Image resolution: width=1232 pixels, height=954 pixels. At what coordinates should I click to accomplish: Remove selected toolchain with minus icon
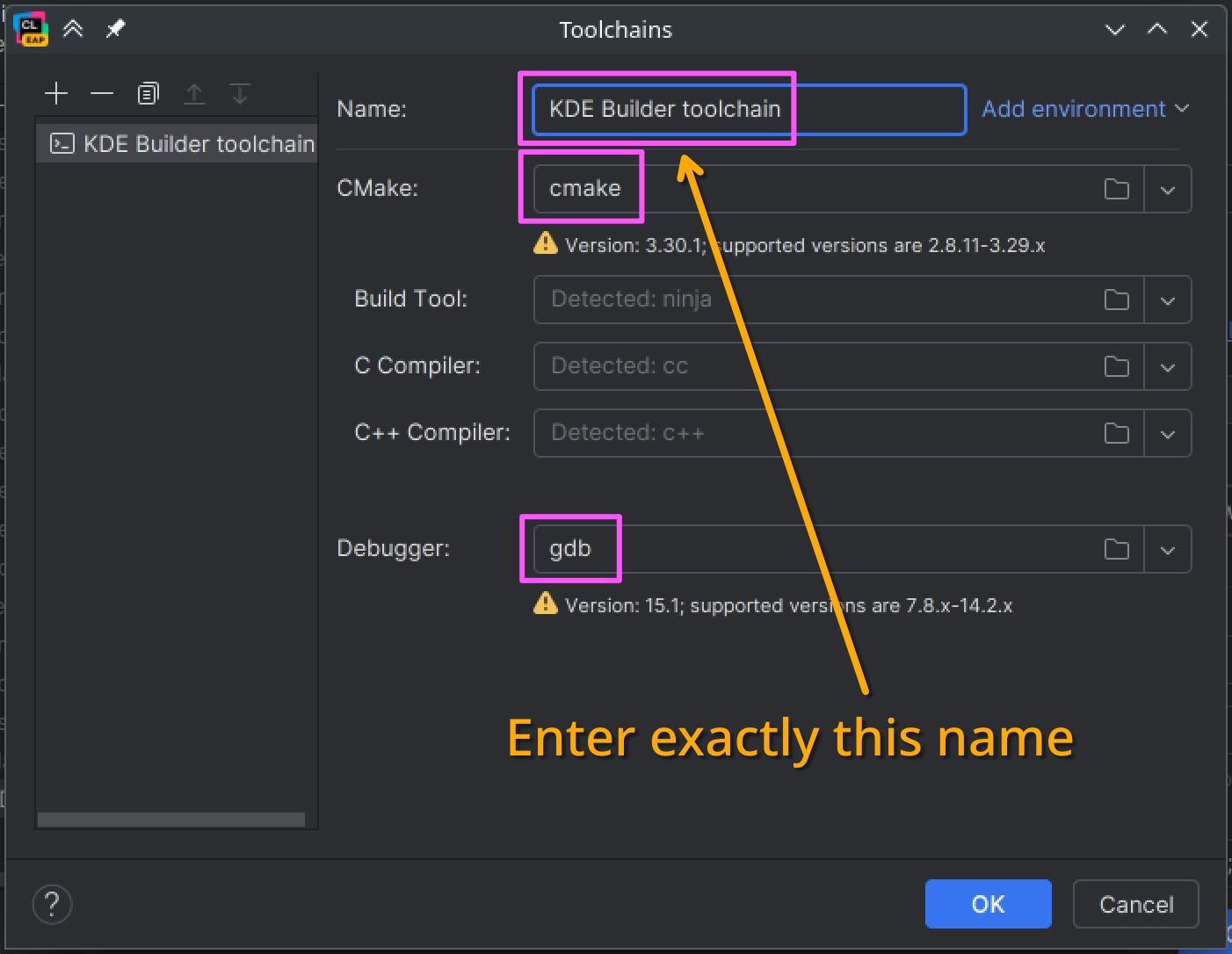pyautogui.click(x=102, y=93)
